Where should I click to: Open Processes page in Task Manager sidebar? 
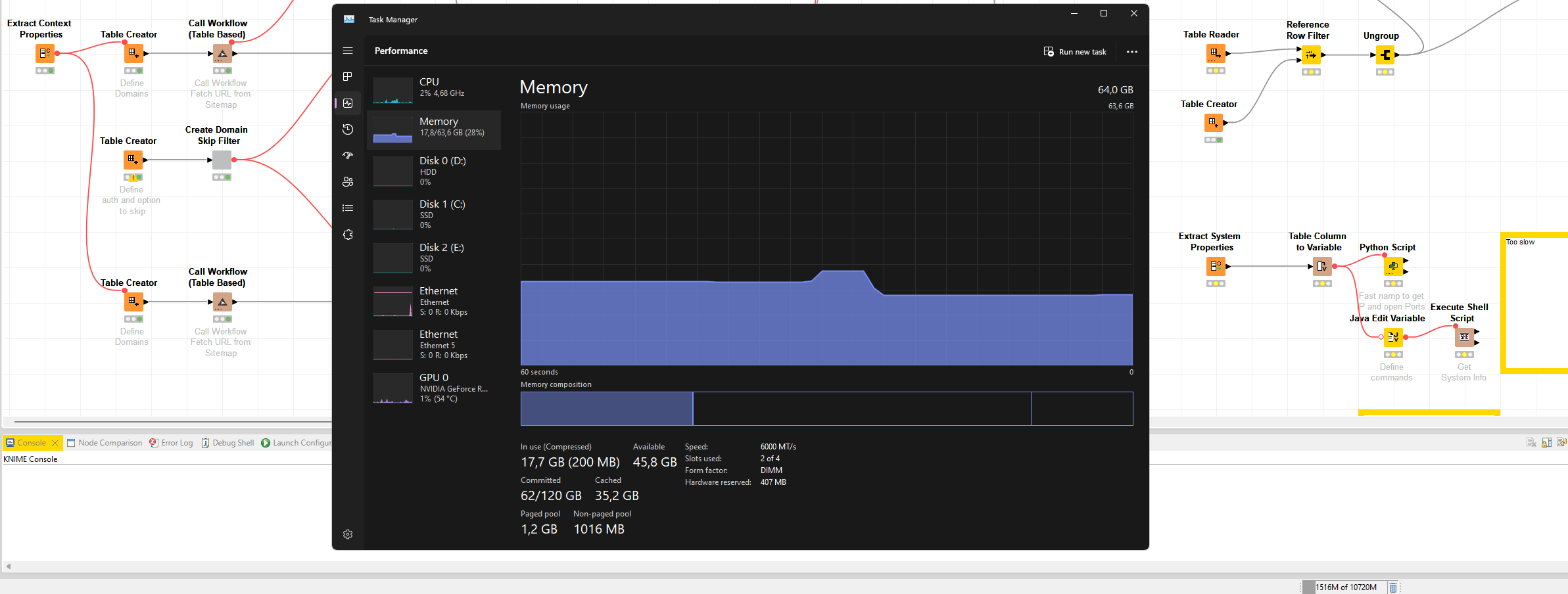point(348,77)
